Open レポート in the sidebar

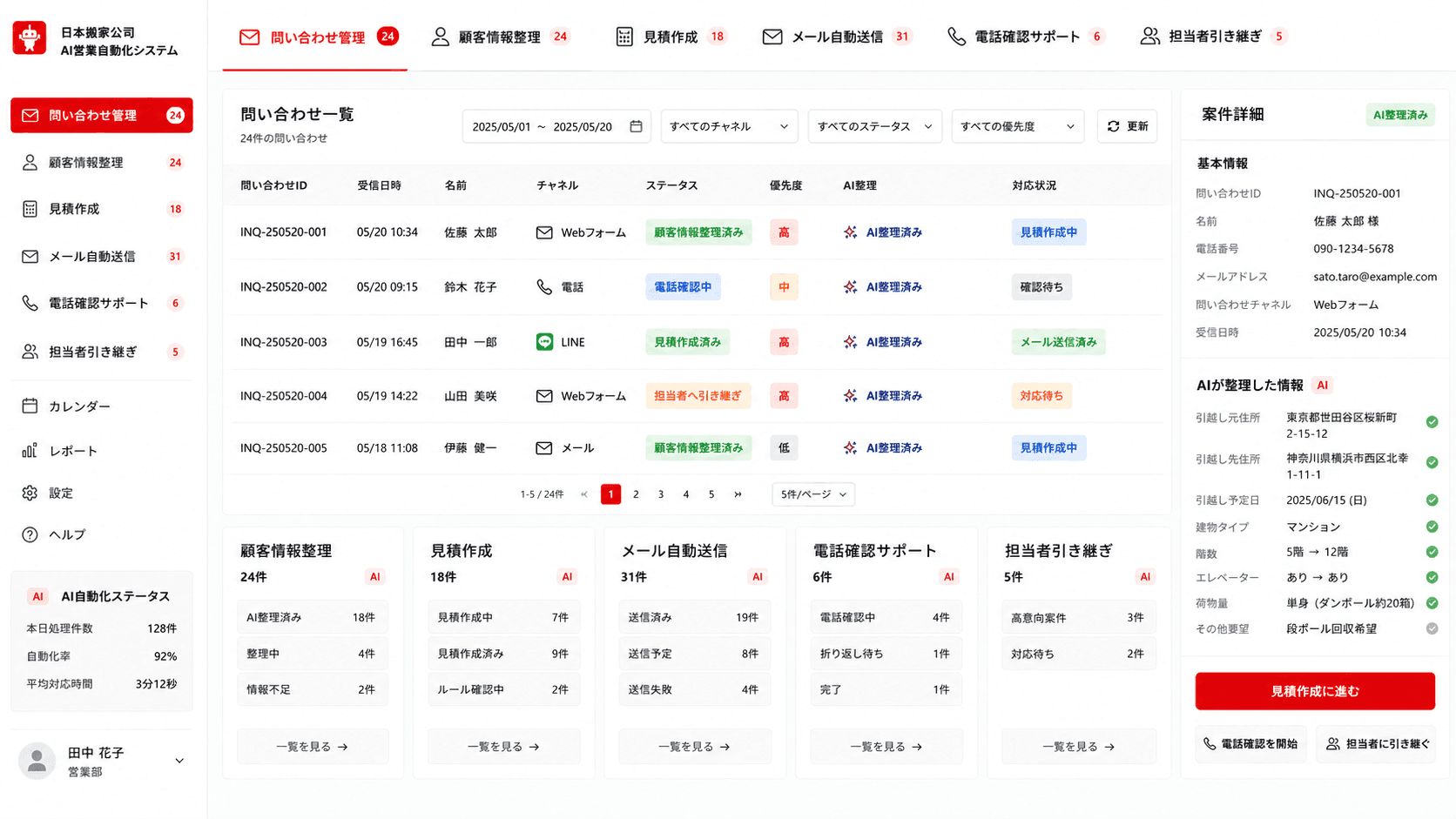coord(101,451)
